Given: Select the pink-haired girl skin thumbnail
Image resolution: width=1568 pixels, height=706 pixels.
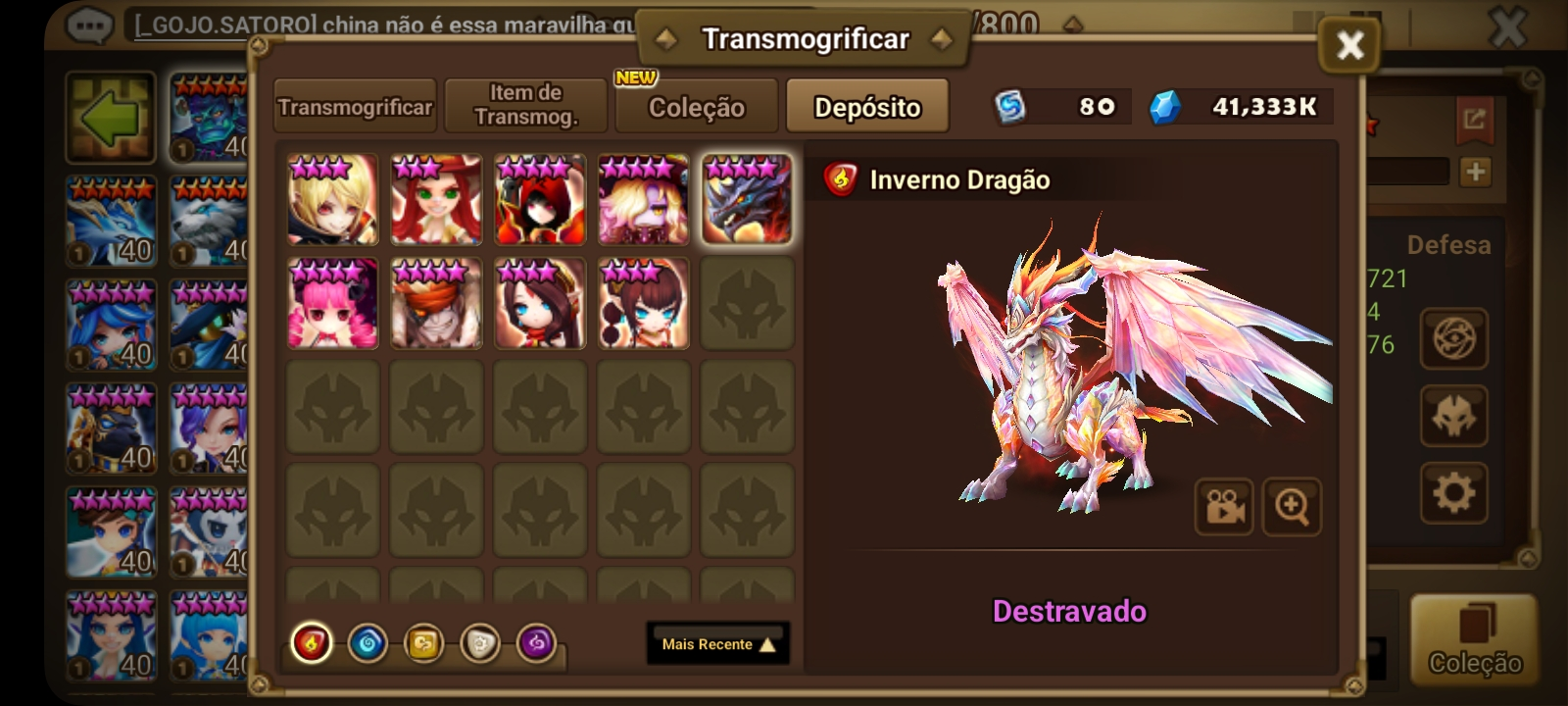Looking at the screenshot, I should tap(333, 304).
